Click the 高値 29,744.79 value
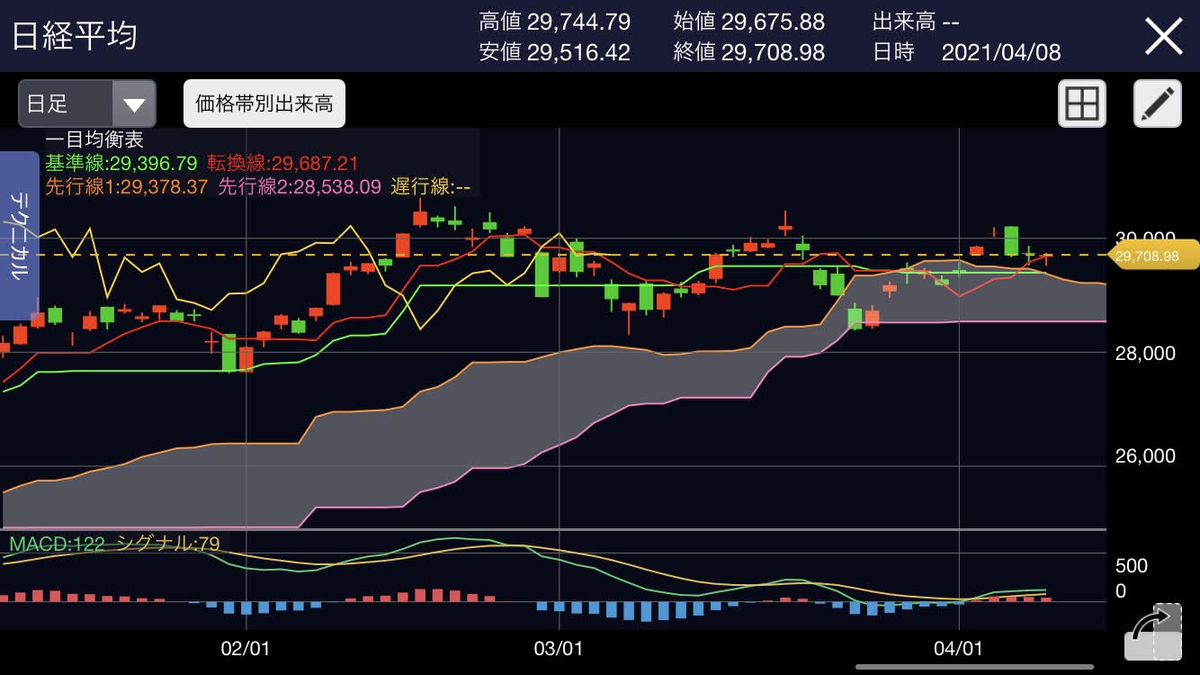Image resolution: width=1200 pixels, height=675 pixels. pos(554,21)
